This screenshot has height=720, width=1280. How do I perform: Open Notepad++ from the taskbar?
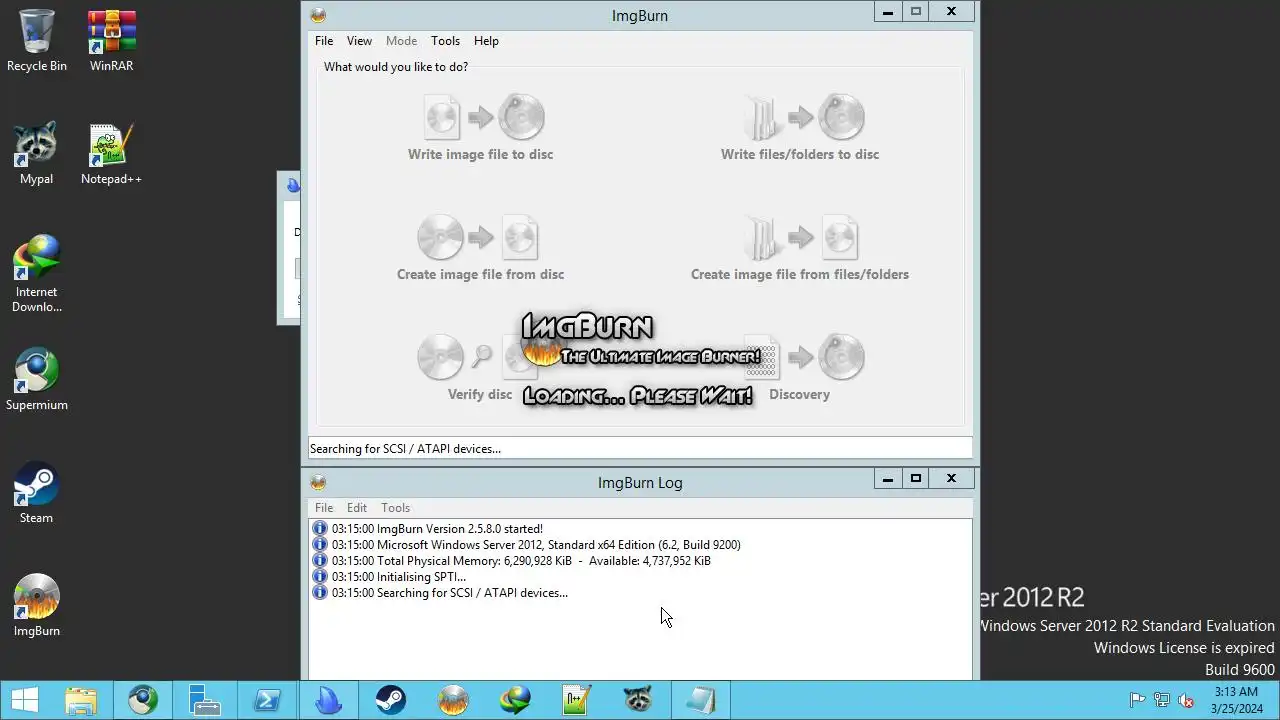click(577, 700)
